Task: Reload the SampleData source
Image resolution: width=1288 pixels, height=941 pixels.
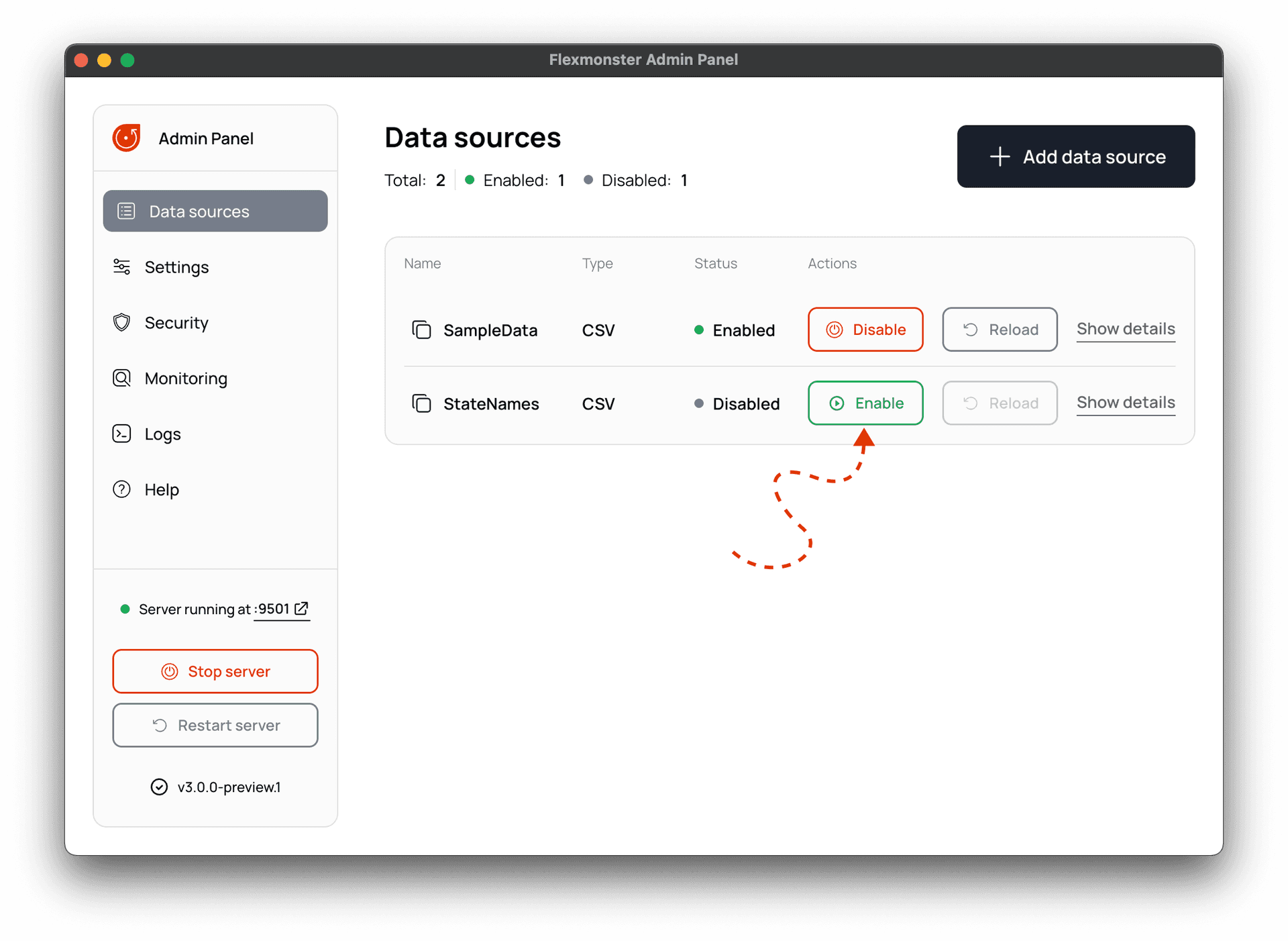Action: tap(999, 330)
